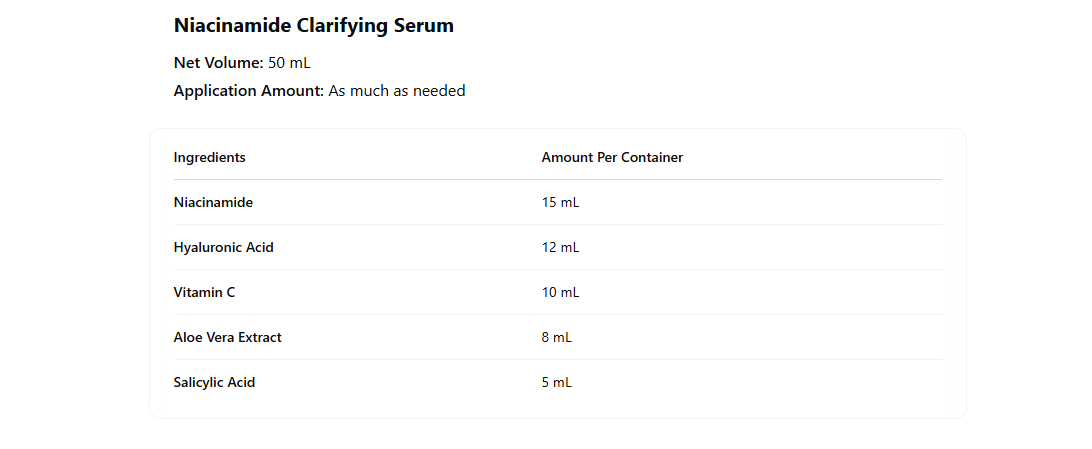Select the Vitamin C ingredient label
Viewport: 1092px width, 449px height.
pyautogui.click(x=204, y=293)
